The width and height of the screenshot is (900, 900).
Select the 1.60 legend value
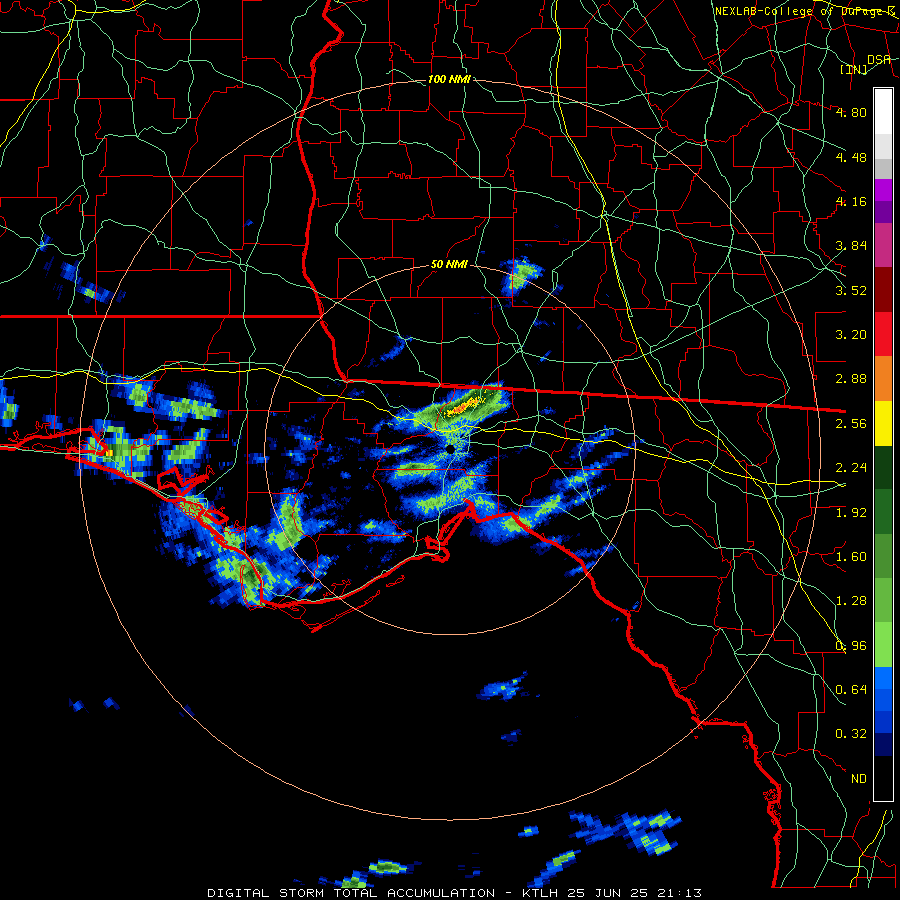(851, 557)
